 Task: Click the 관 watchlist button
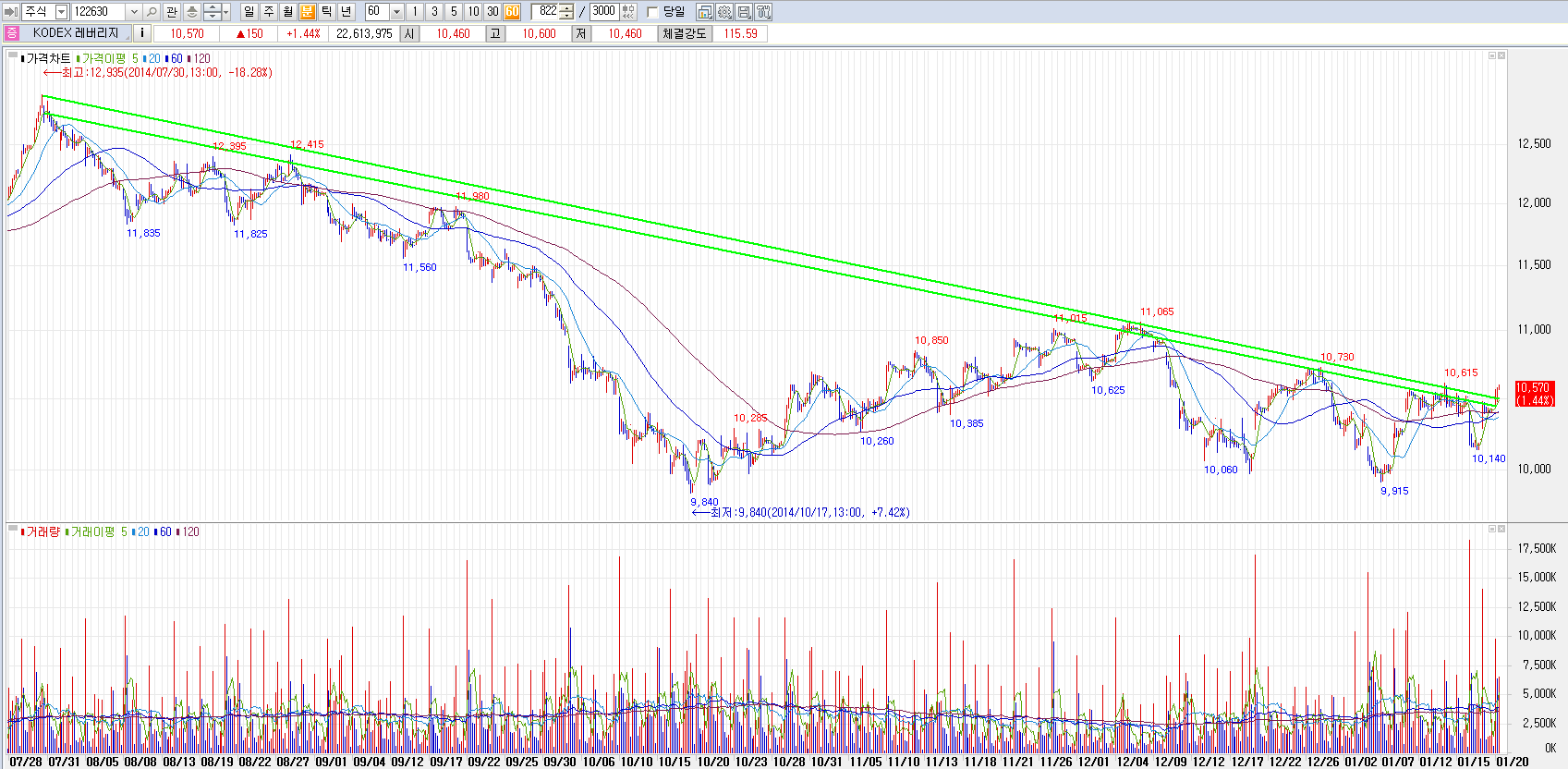click(172, 12)
